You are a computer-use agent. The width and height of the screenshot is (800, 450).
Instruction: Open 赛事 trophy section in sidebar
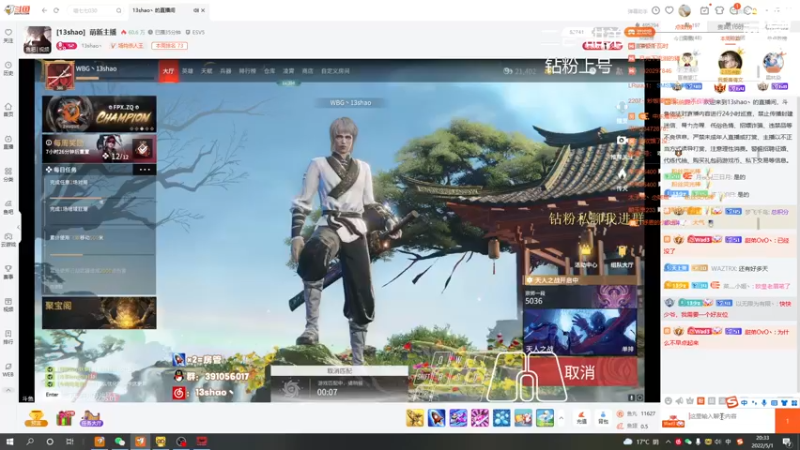pos(8,272)
